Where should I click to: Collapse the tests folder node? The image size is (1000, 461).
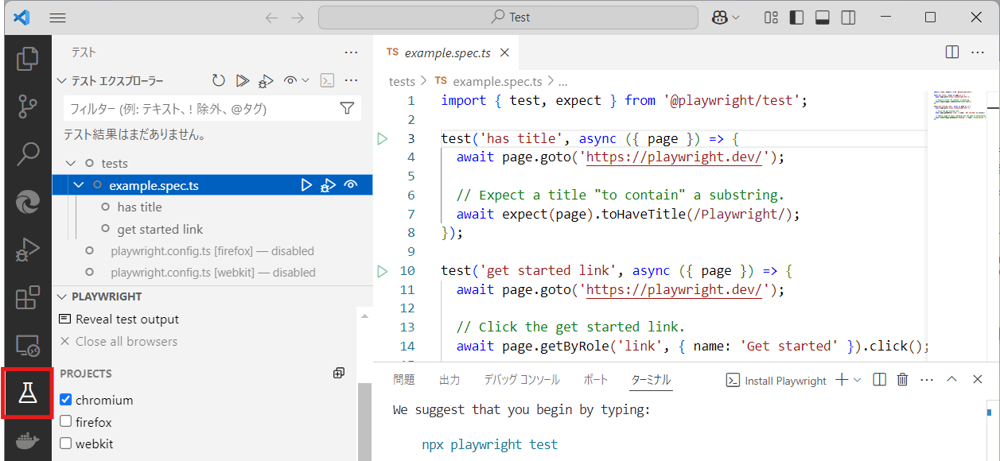71,164
